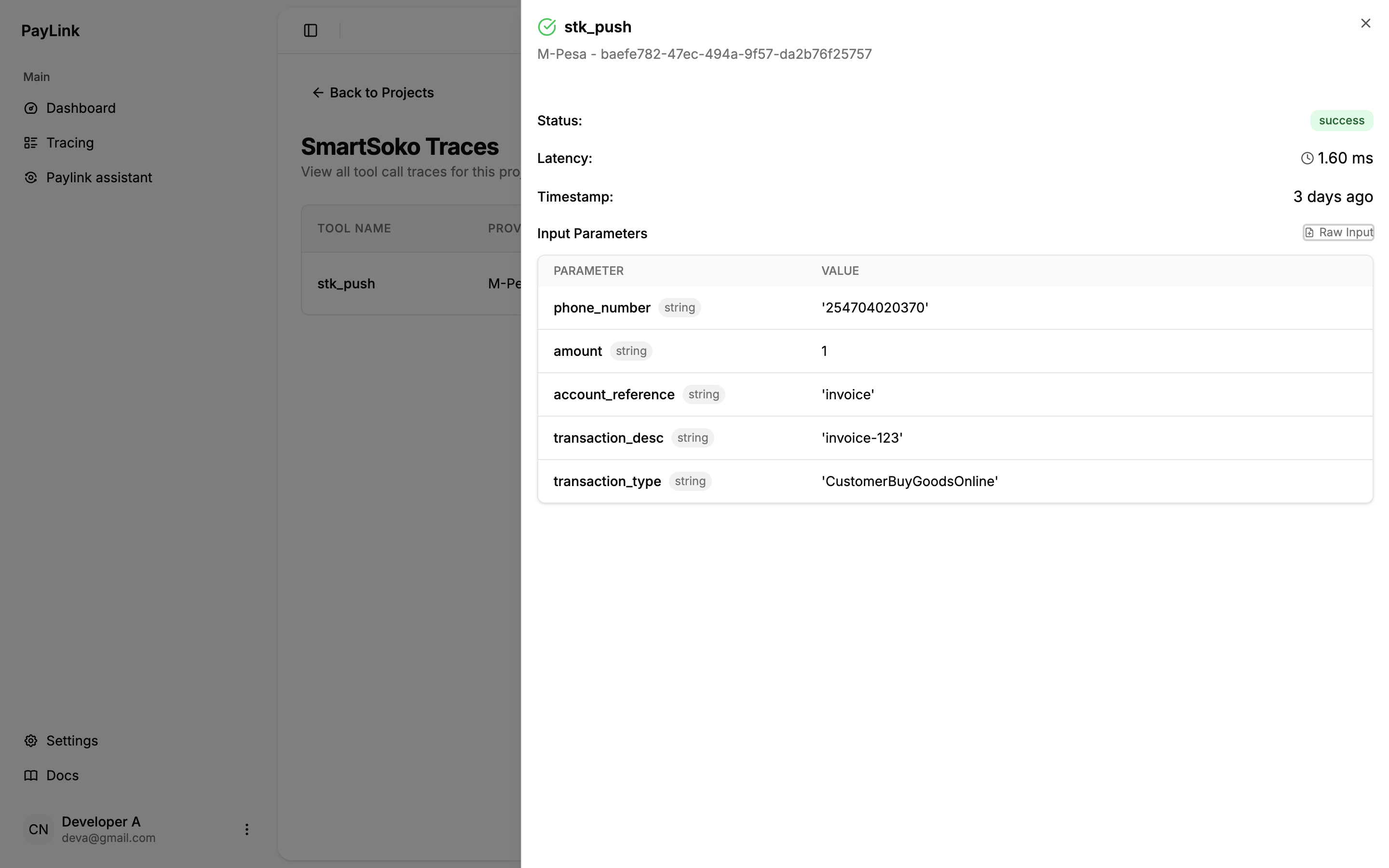Click the green success checkmark icon
This screenshot has width=1389, height=868.
[546, 27]
